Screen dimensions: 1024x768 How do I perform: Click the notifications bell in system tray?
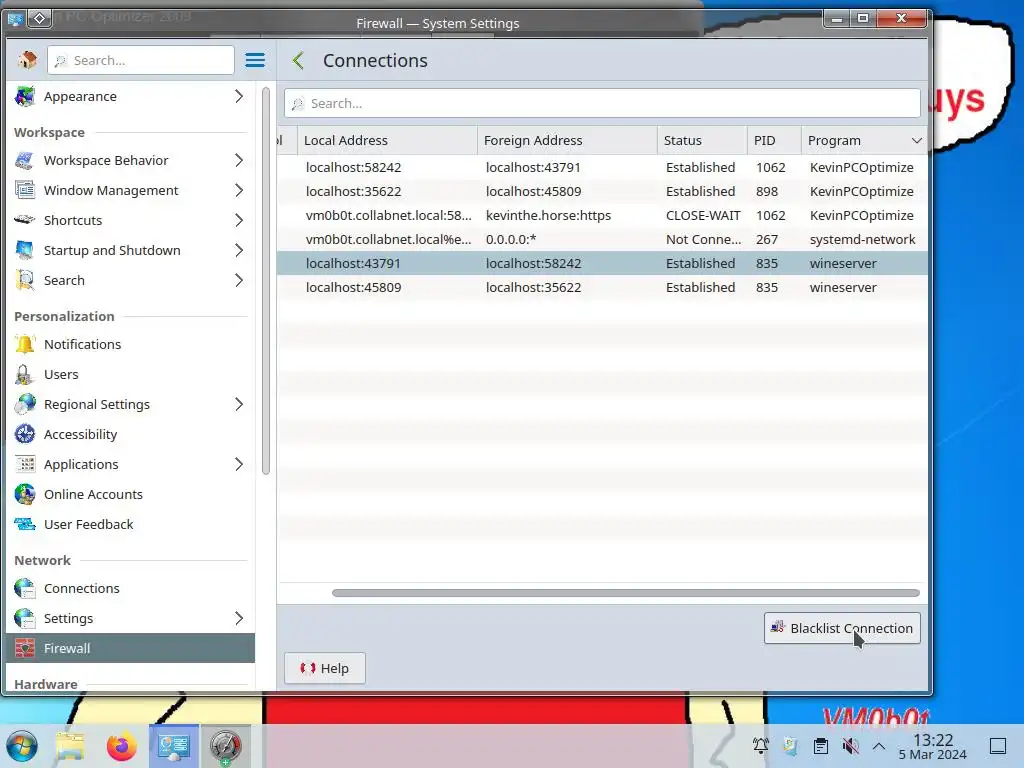click(761, 746)
